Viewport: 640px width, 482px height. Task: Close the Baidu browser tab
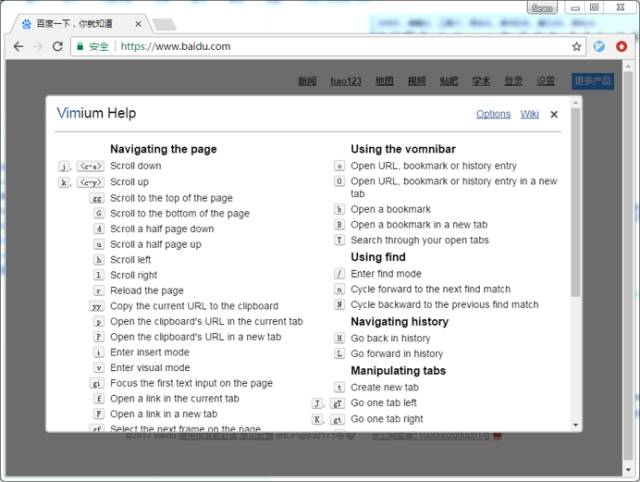click(x=138, y=24)
